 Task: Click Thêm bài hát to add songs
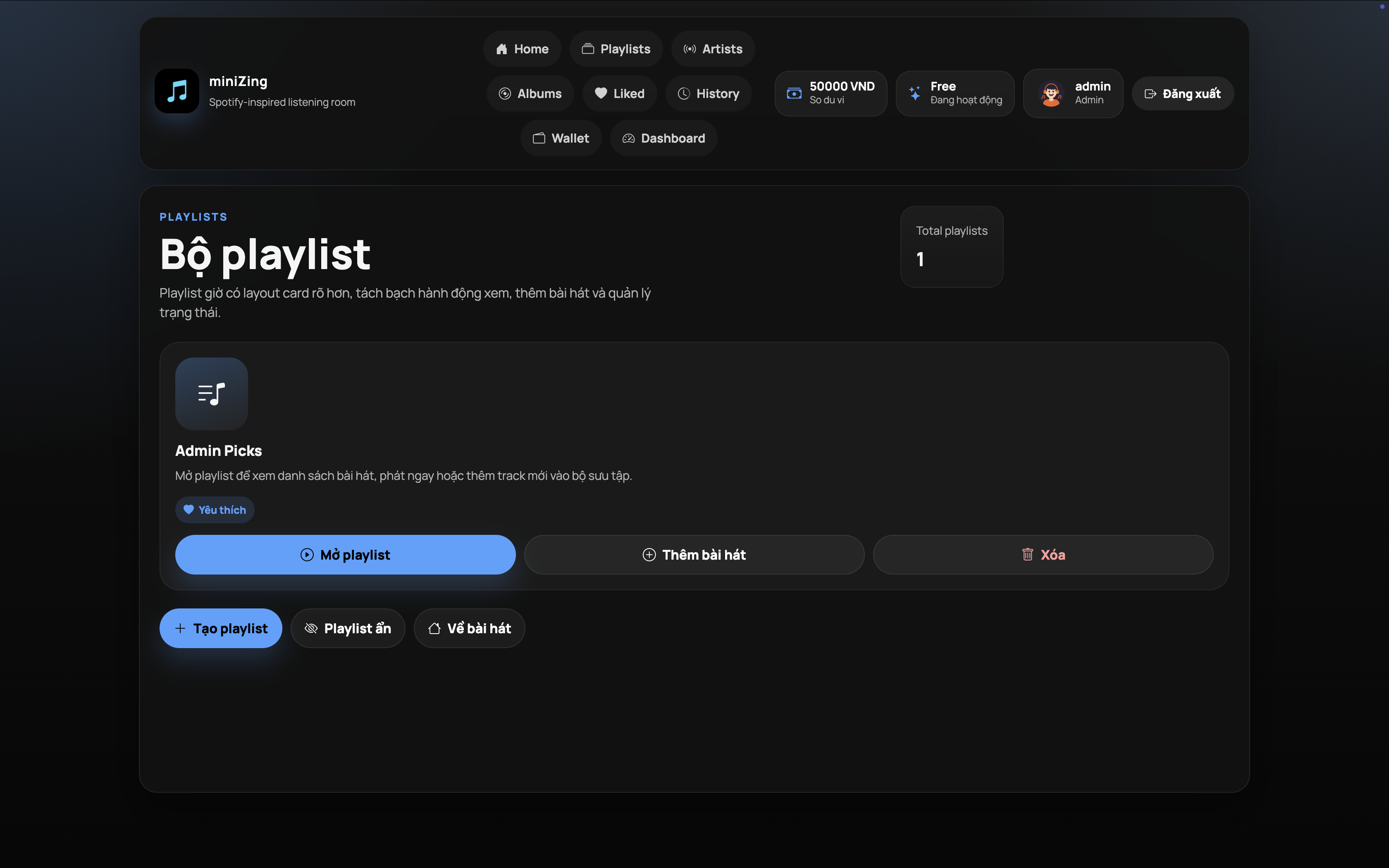click(694, 555)
